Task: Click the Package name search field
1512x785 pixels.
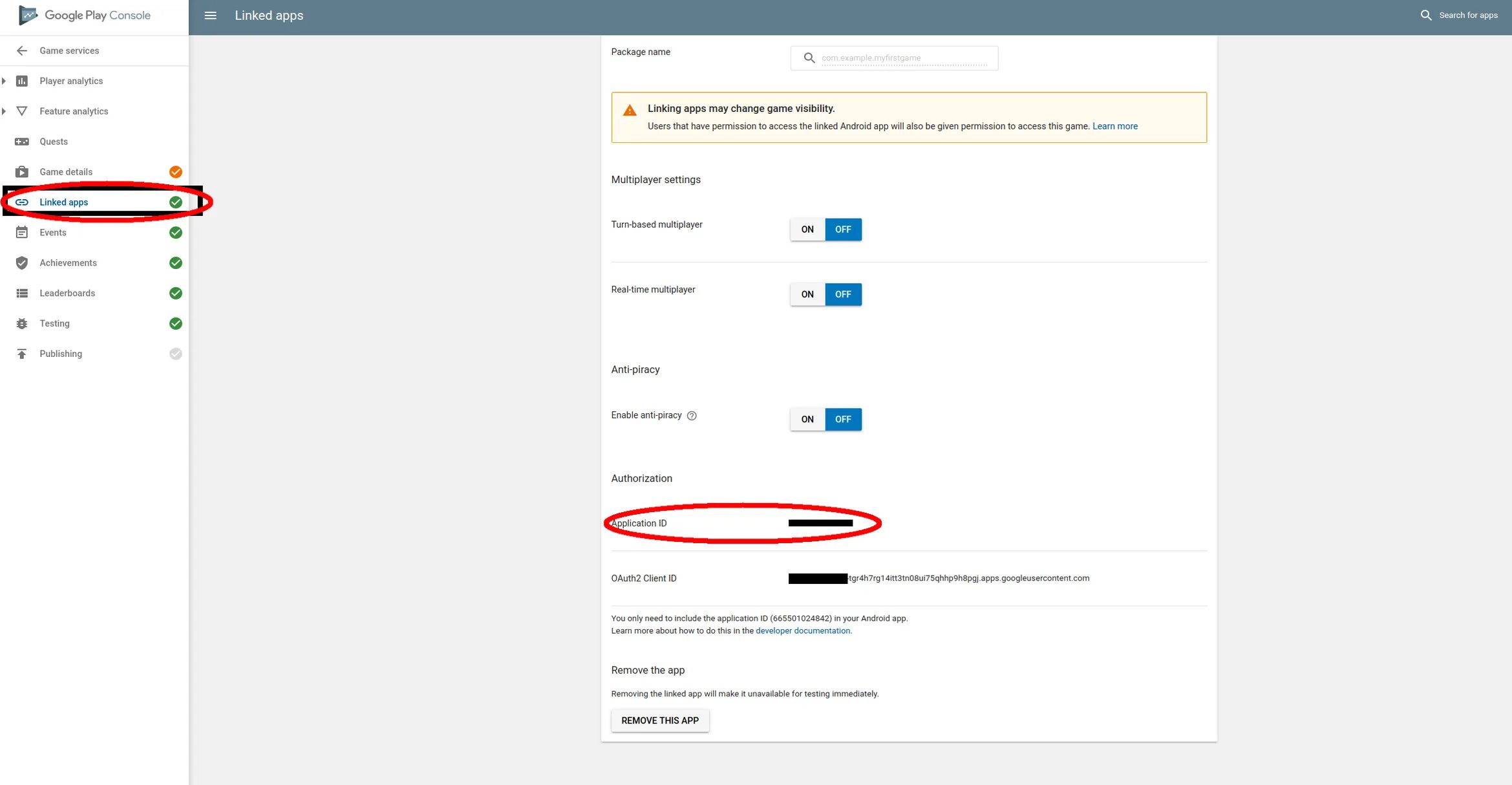Action: pyautogui.click(x=903, y=58)
